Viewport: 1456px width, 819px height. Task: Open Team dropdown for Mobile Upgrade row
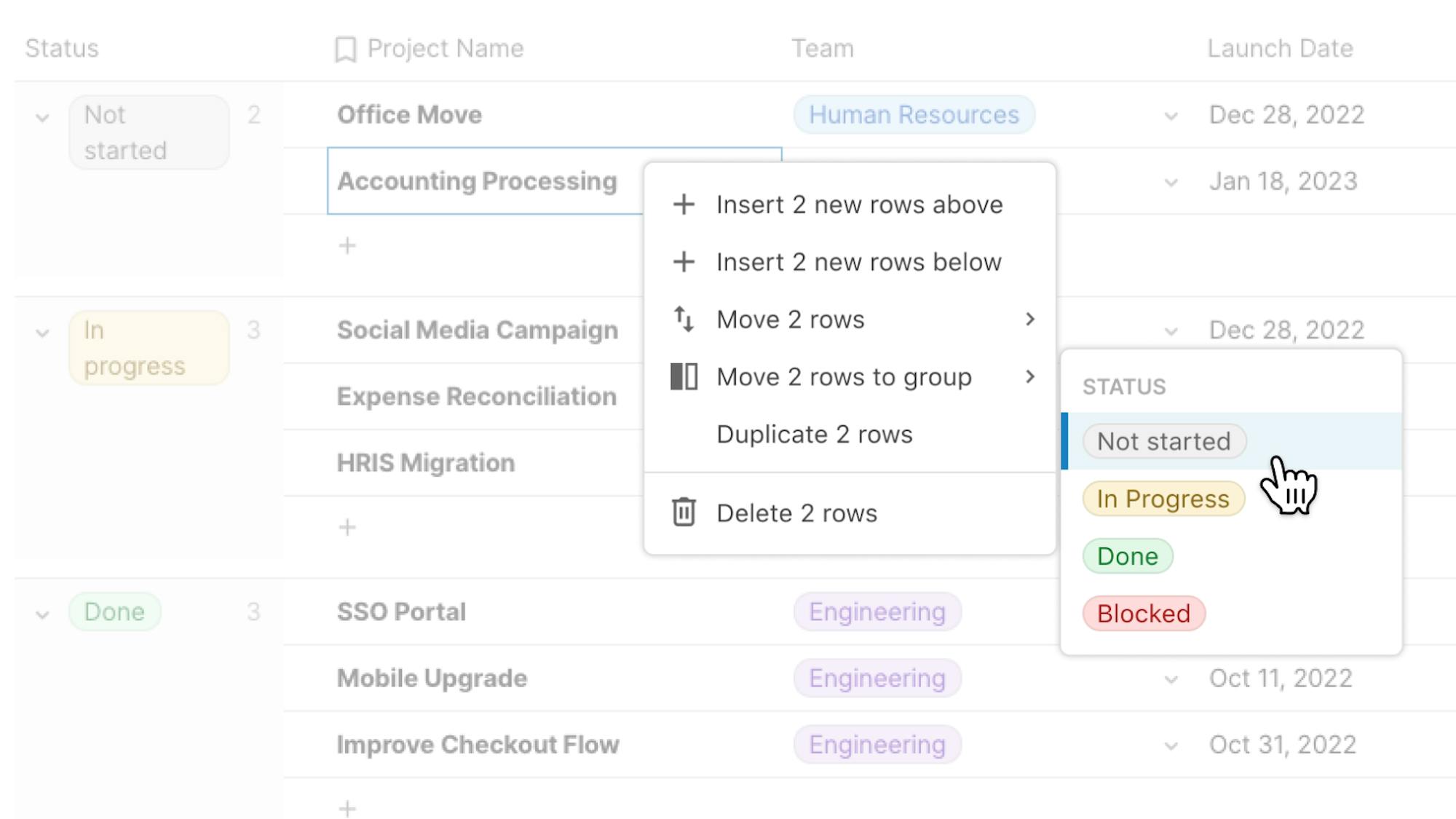1171,680
